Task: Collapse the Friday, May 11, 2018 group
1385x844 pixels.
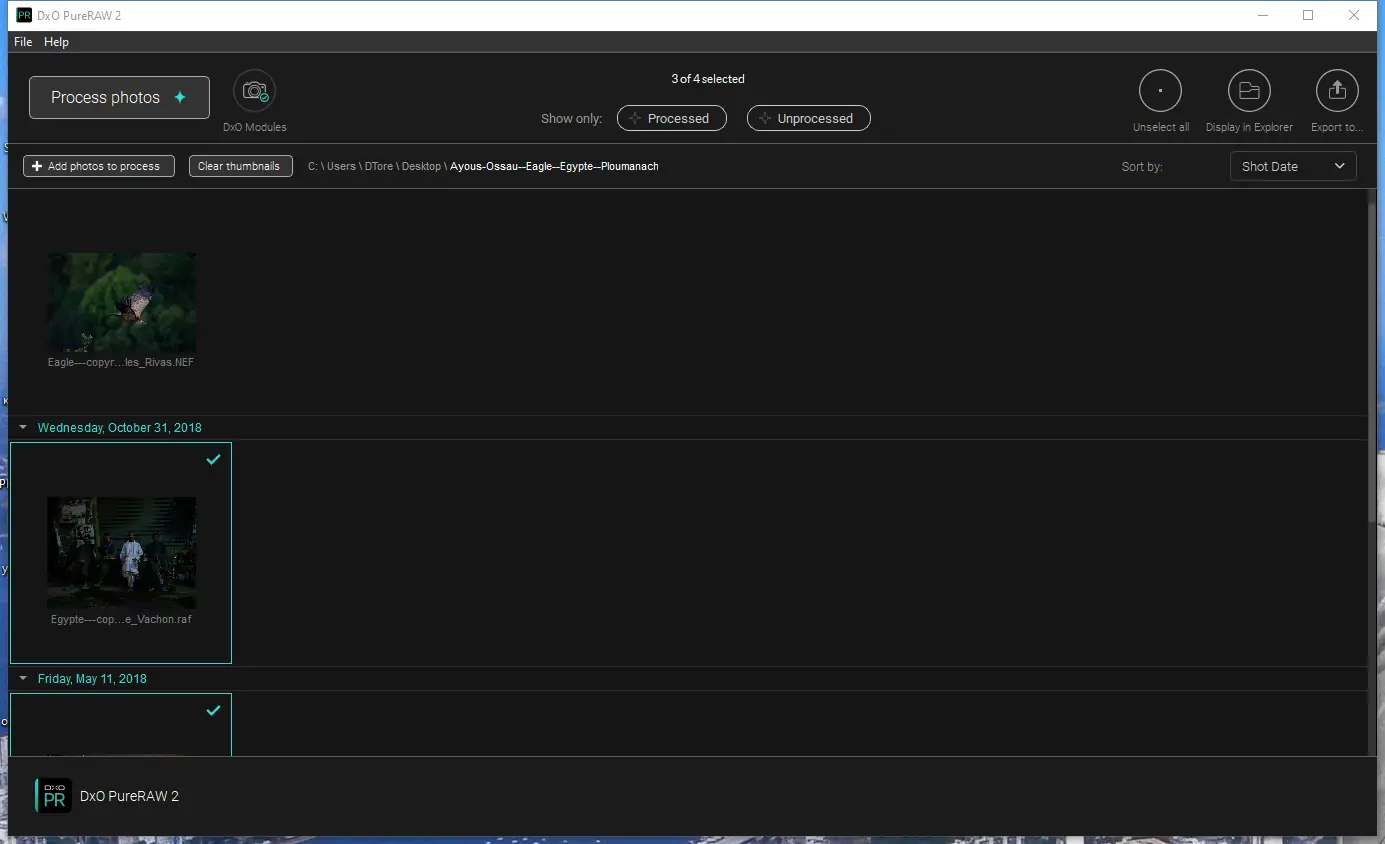Action: click(23, 678)
